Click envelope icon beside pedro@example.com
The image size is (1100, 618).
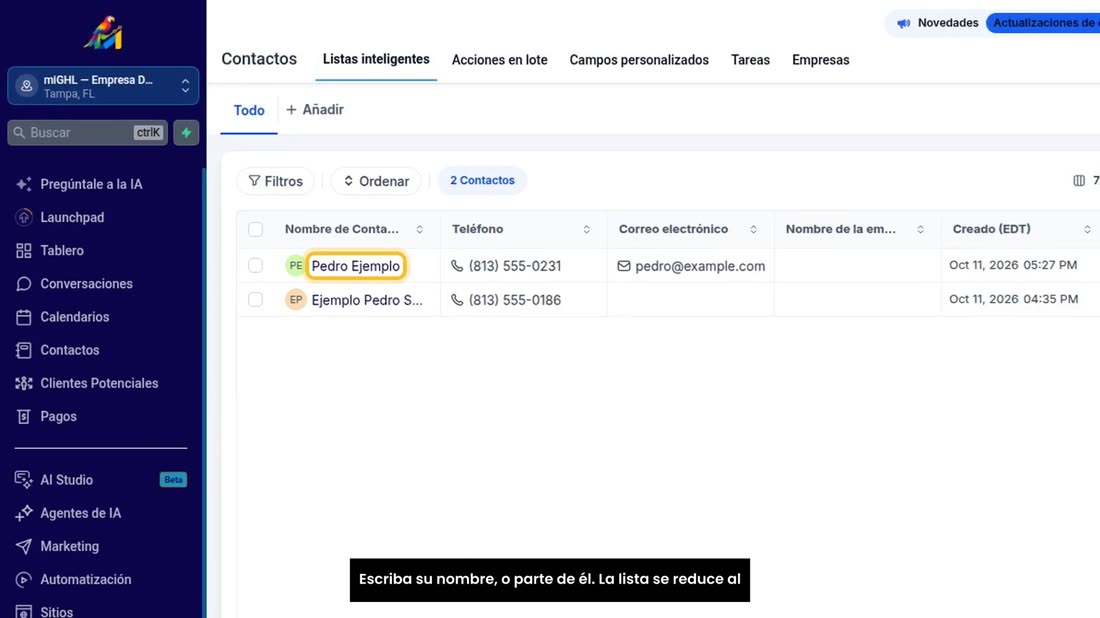click(624, 266)
